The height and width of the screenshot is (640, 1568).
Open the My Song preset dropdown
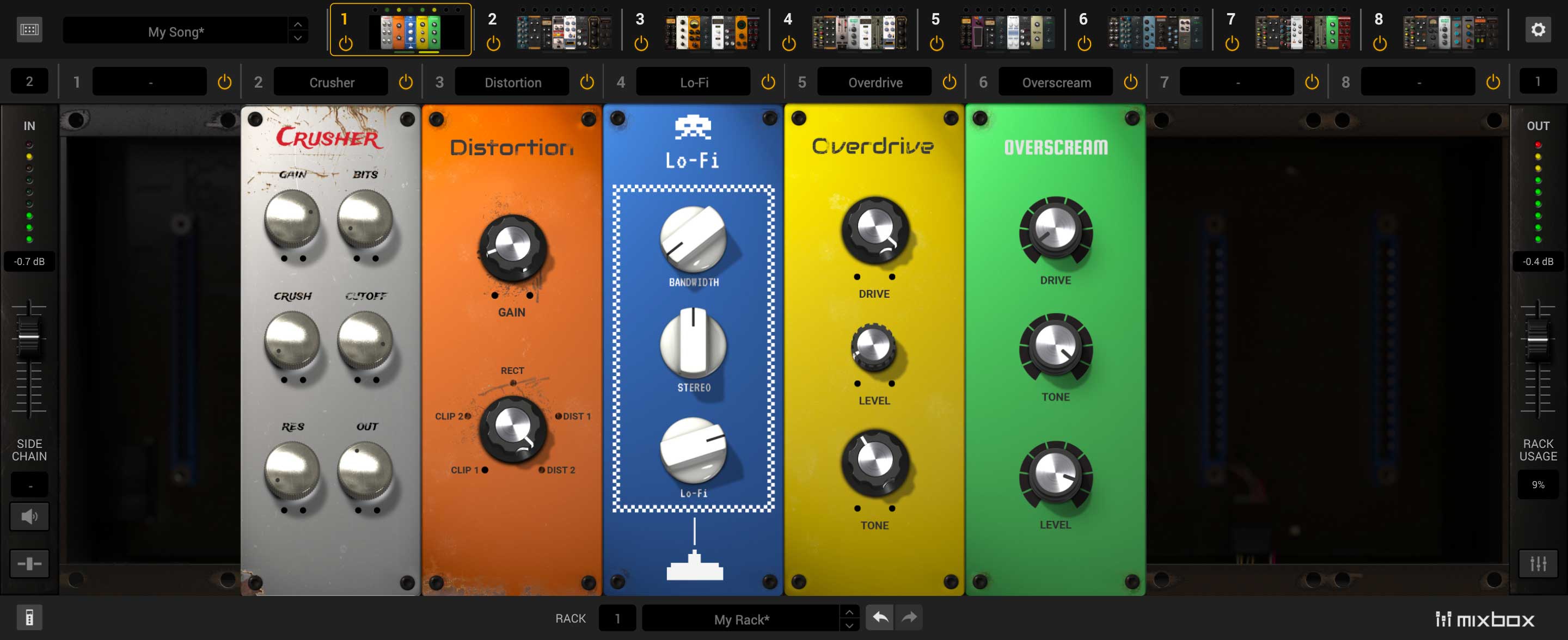click(x=176, y=31)
